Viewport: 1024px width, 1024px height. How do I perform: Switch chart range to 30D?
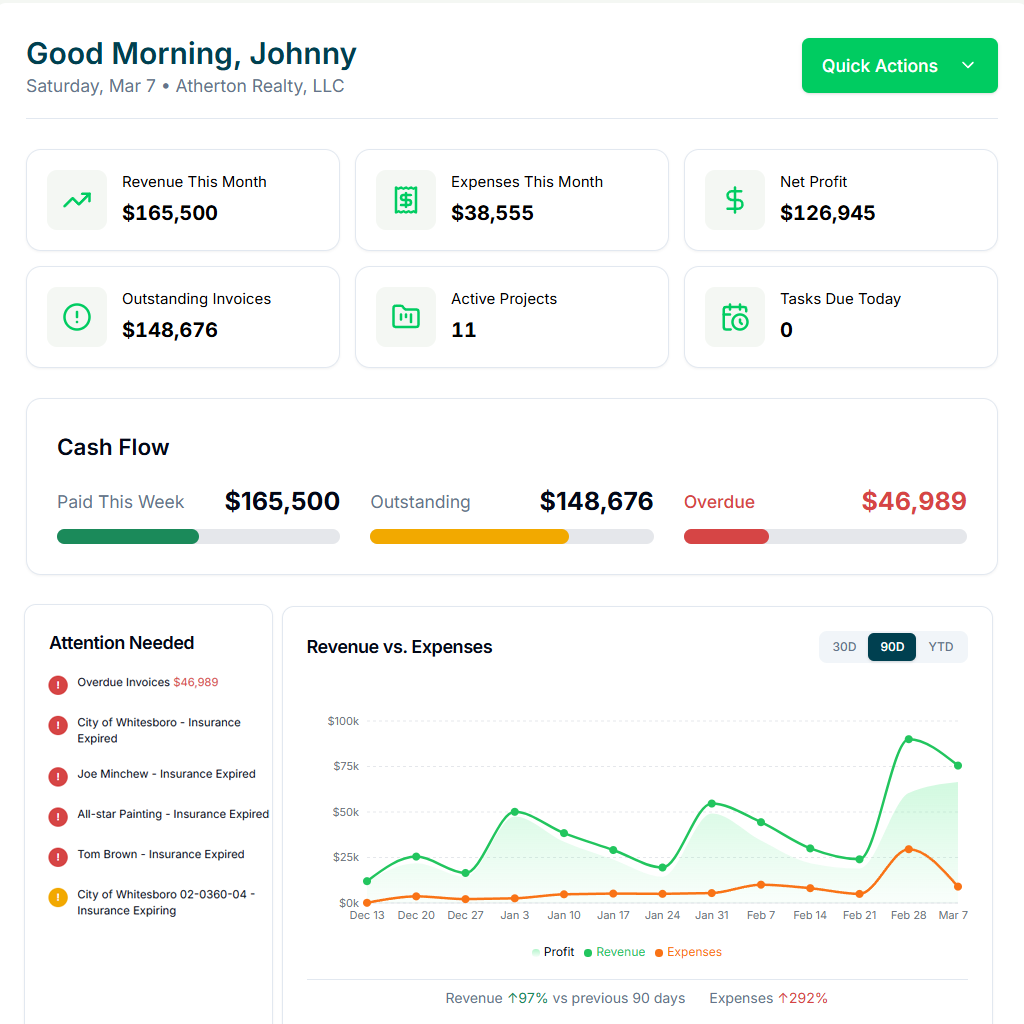tap(844, 647)
